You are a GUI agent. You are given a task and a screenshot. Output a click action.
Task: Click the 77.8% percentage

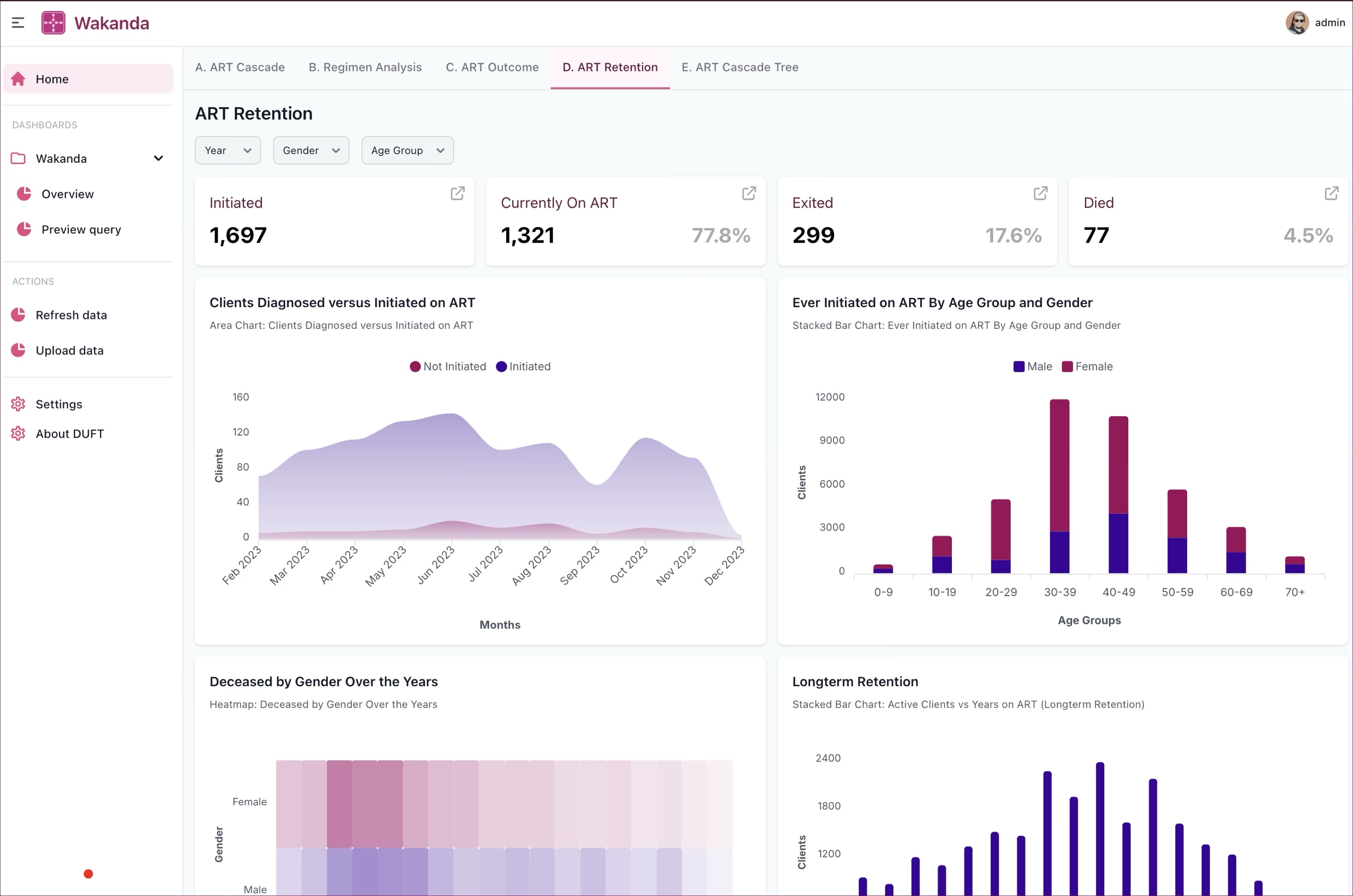(x=721, y=236)
